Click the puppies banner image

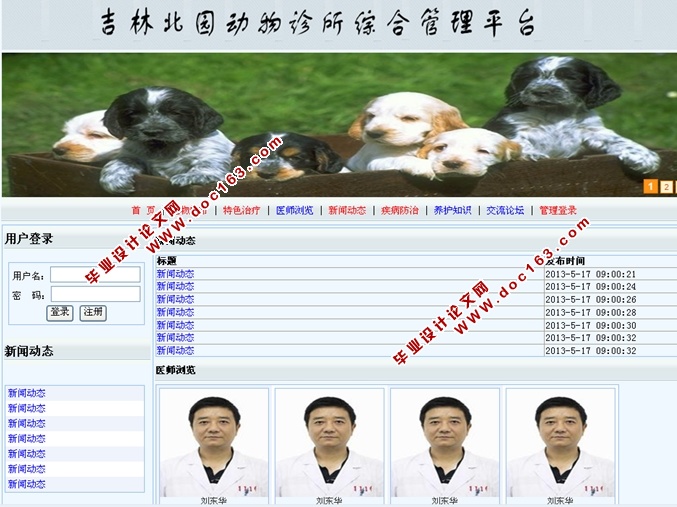coord(338,124)
